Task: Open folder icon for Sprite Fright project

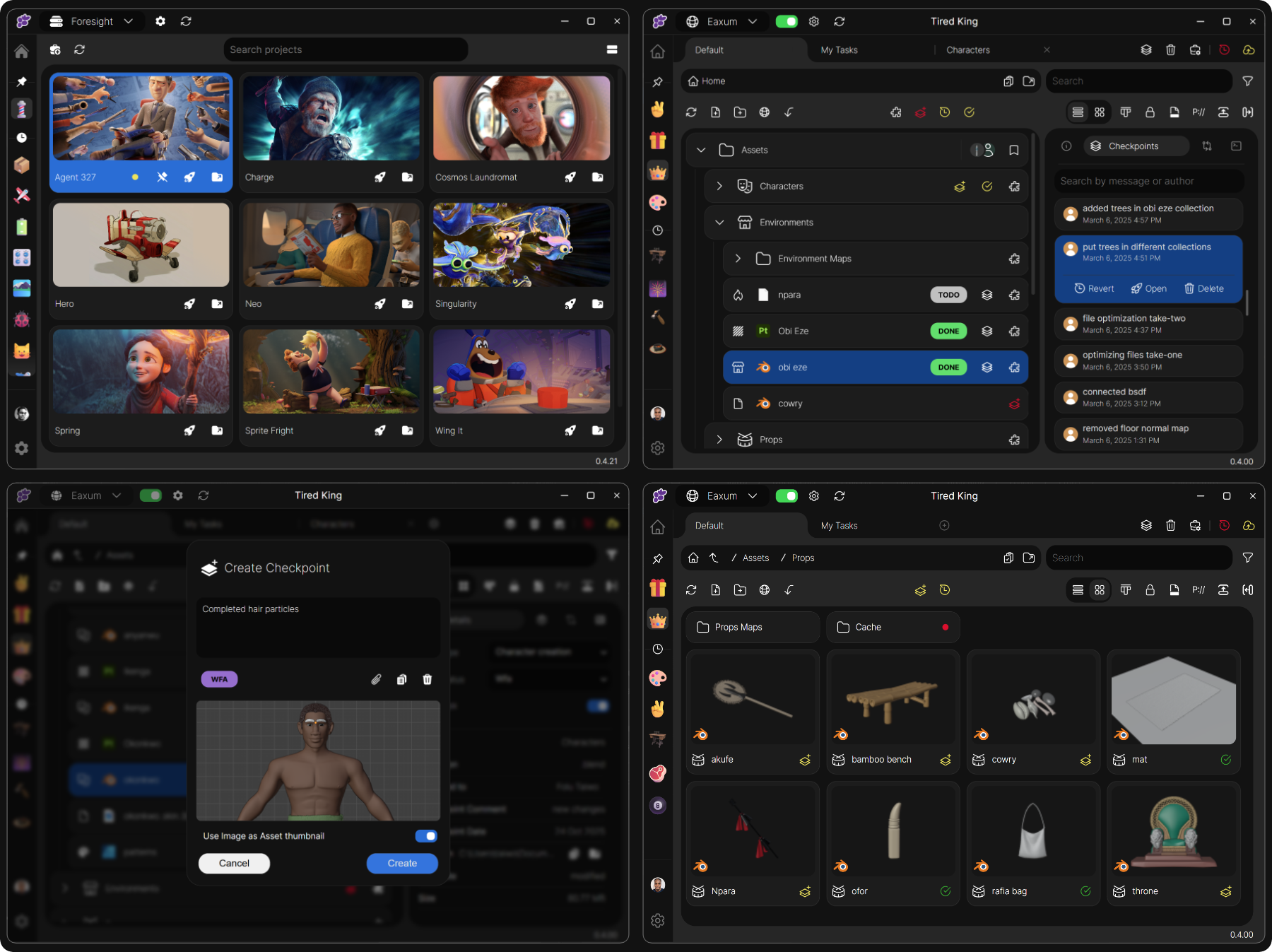Action: click(408, 430)
